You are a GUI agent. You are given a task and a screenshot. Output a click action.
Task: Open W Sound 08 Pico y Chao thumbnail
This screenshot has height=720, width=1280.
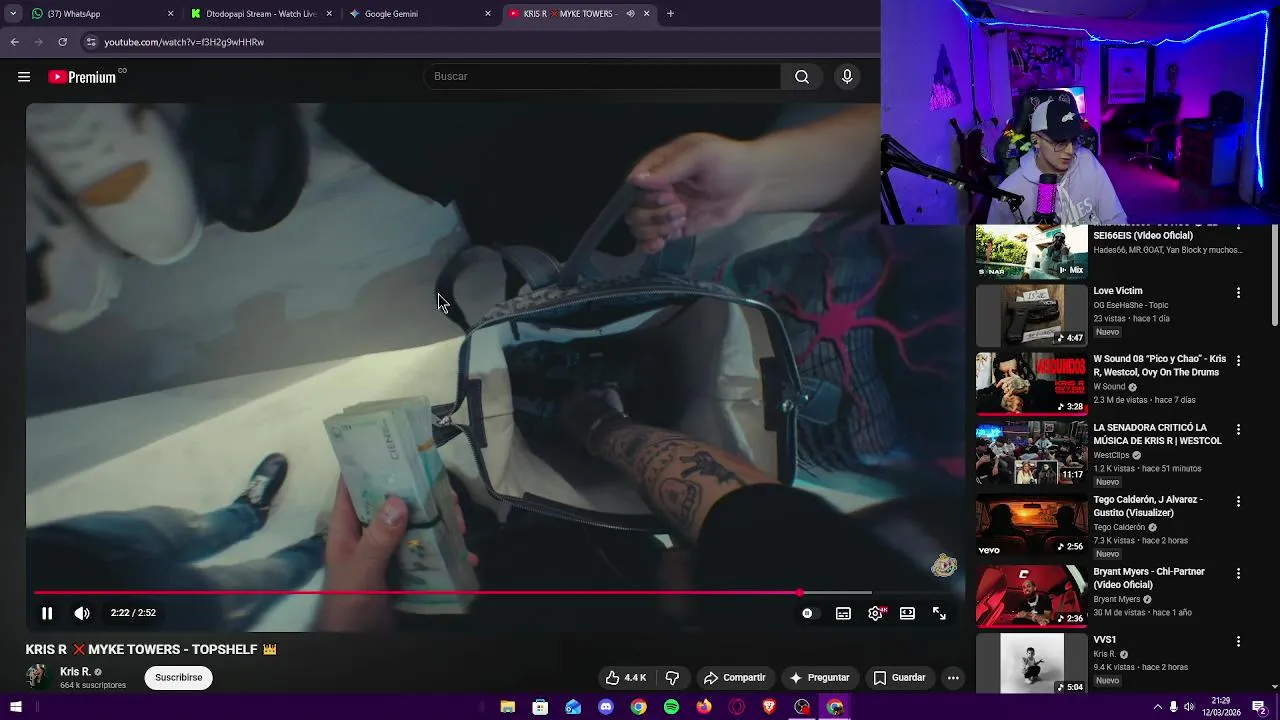click(1031, 384)
